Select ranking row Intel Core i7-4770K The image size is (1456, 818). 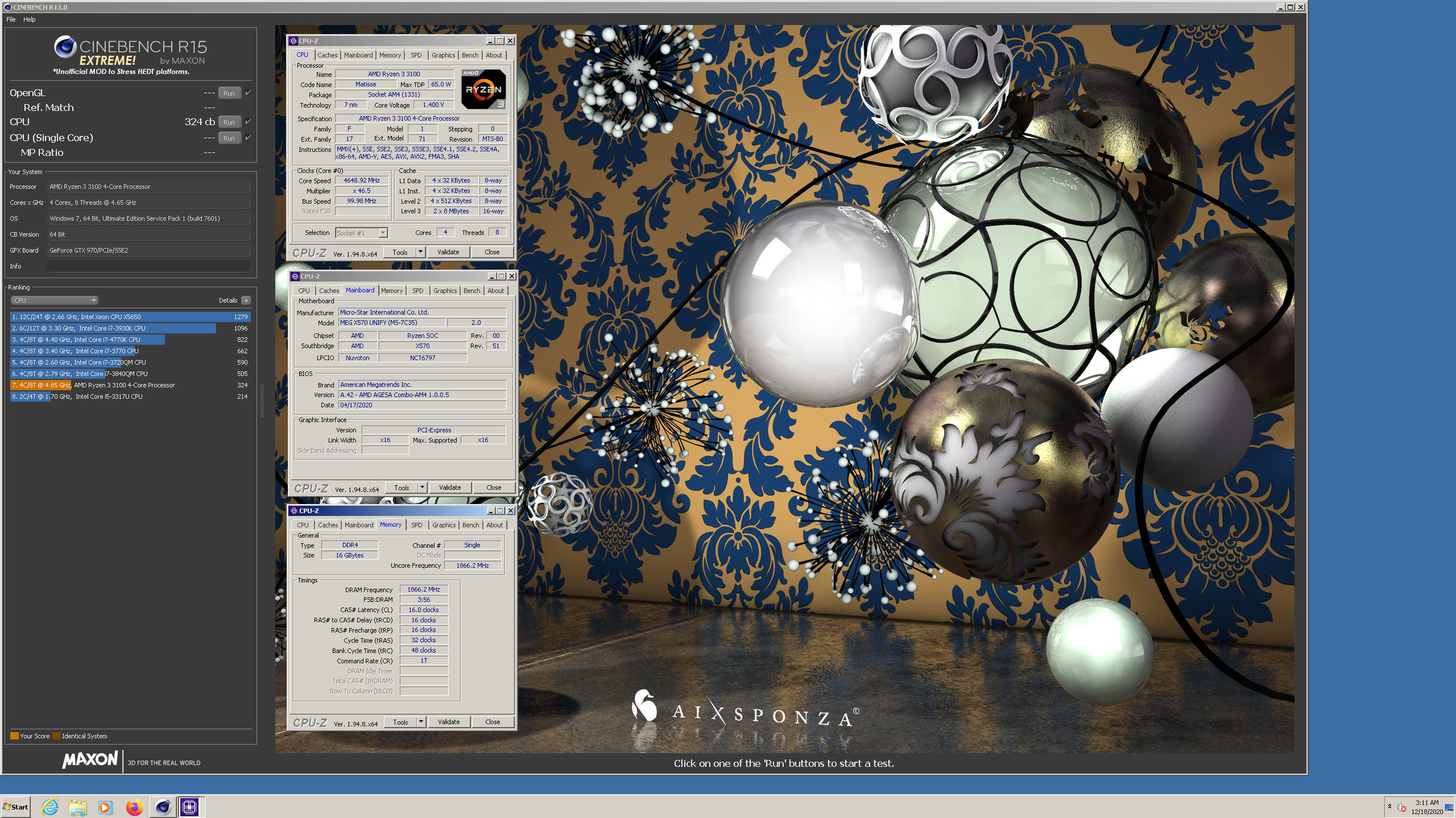[130, 340]
